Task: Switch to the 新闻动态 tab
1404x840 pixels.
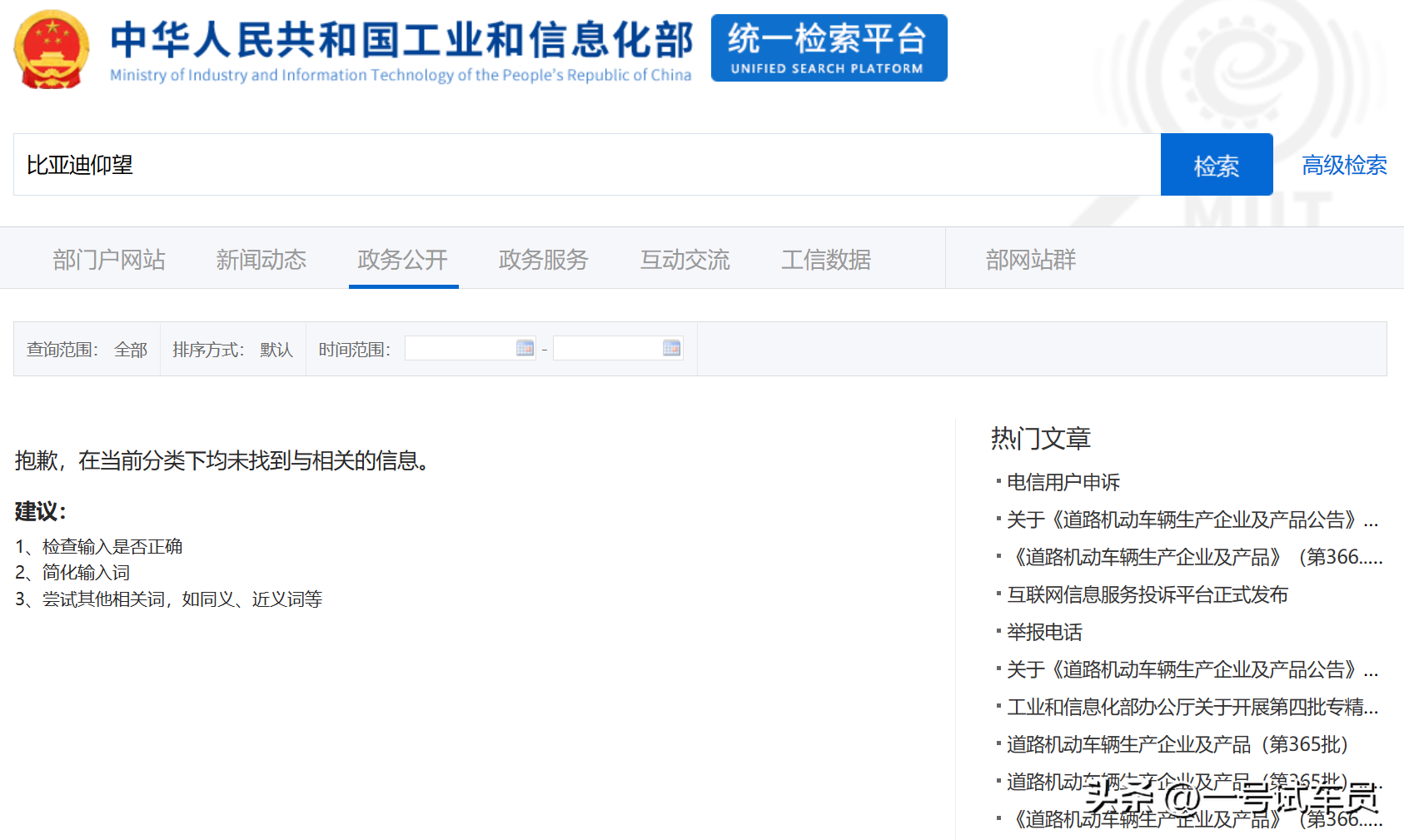Action: 261,260
